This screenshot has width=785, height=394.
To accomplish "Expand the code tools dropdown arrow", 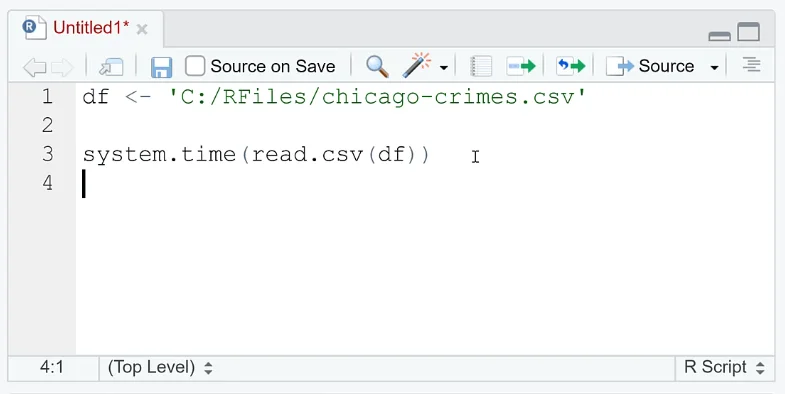I will (x=444, y=67).
